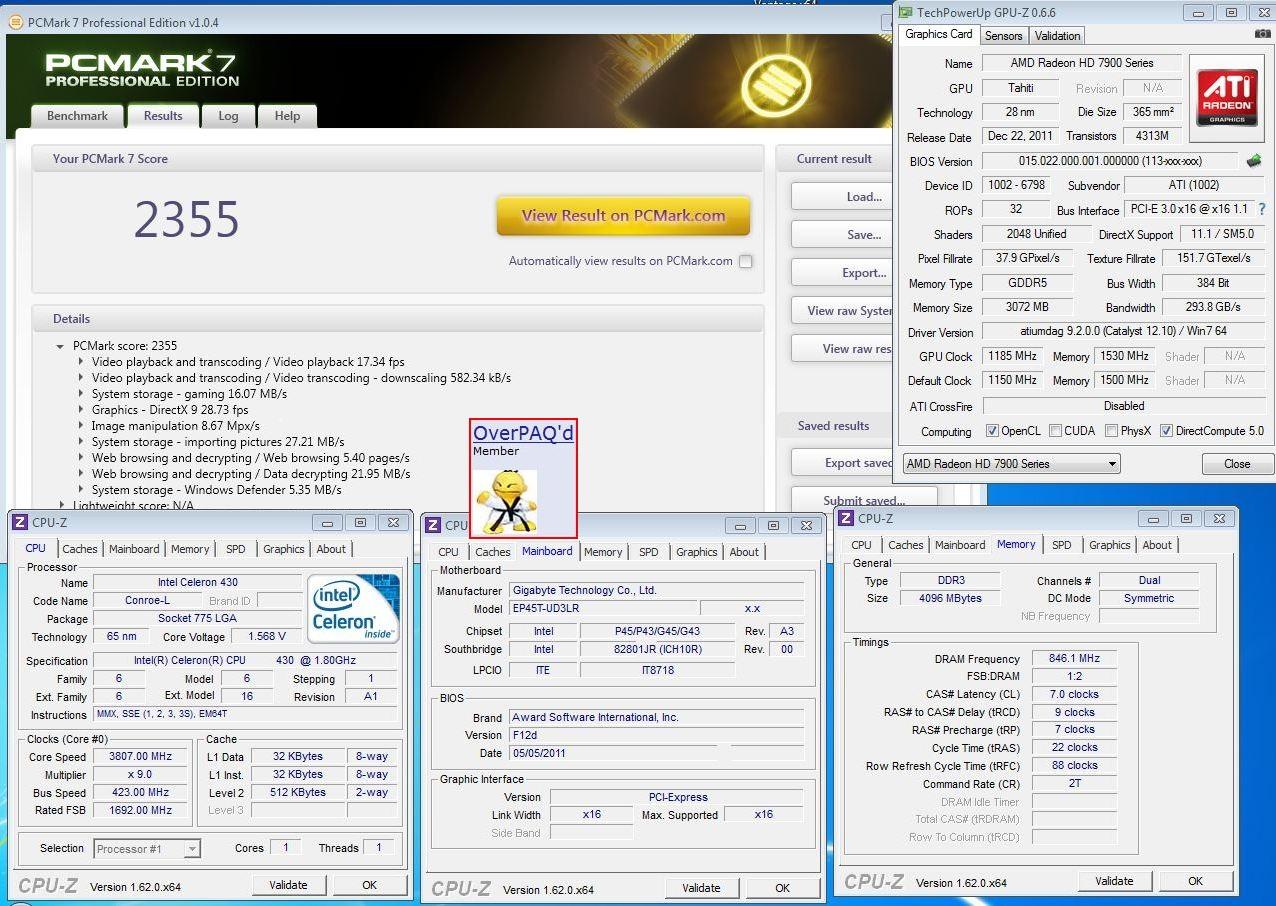
Task: Open SPD tab in CPU-Z memory window
Action: point(1062,545)
